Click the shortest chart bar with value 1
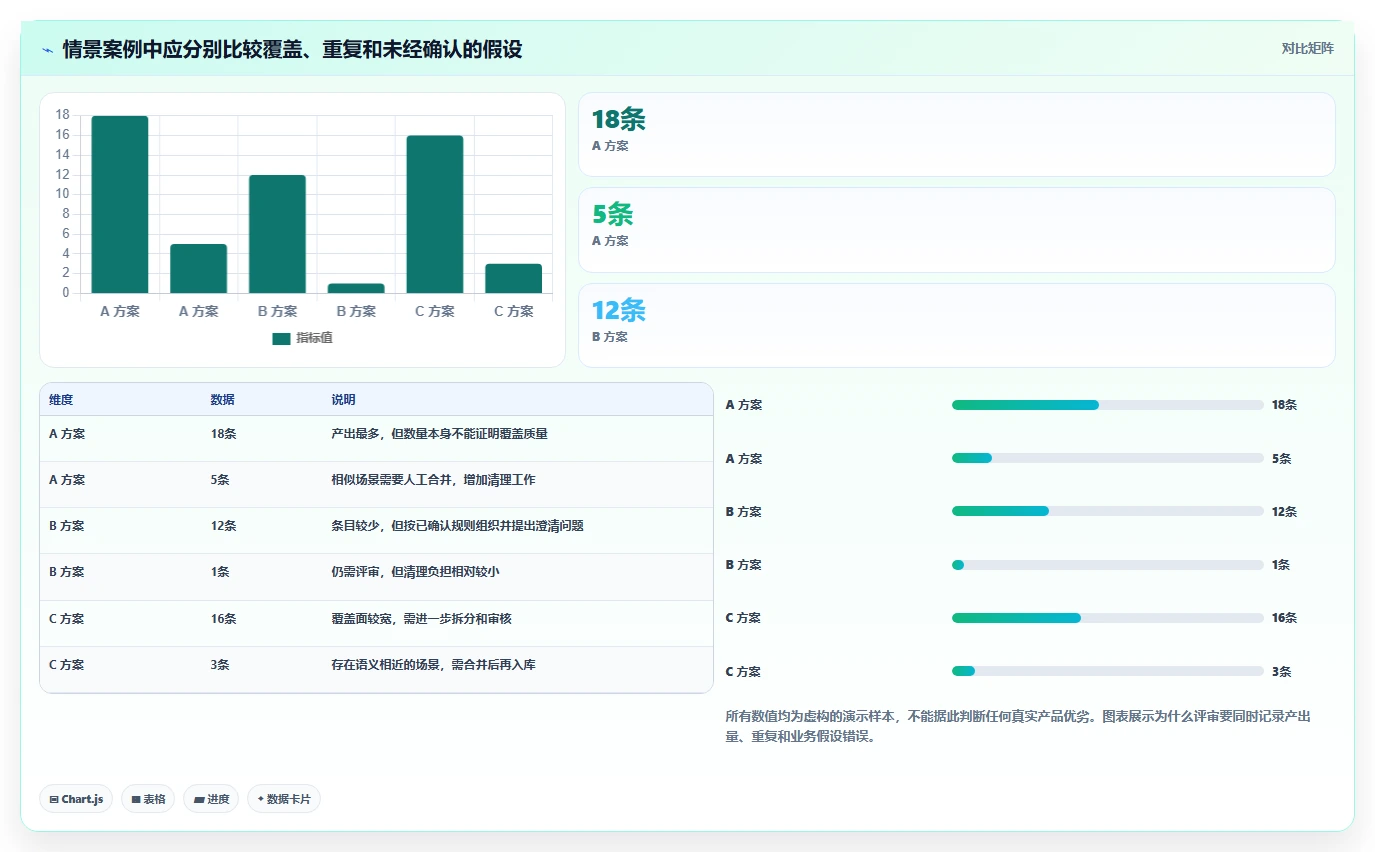This screenshot has width=1375, height=852. coord(356,288)
